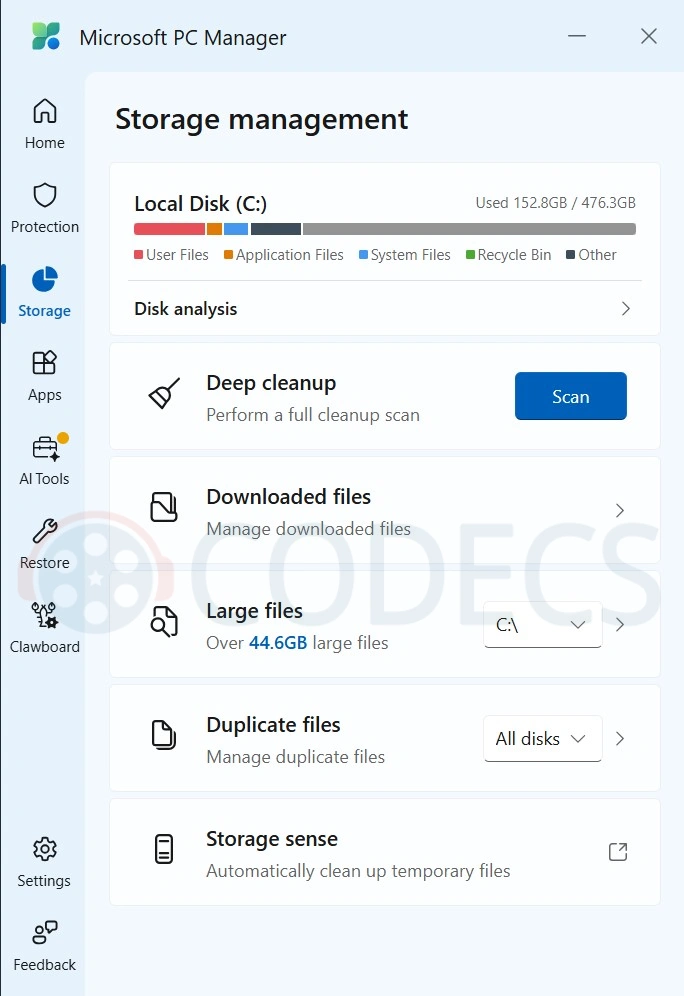
Task: Click the Storage sense device icon
Action: [164, 849]
